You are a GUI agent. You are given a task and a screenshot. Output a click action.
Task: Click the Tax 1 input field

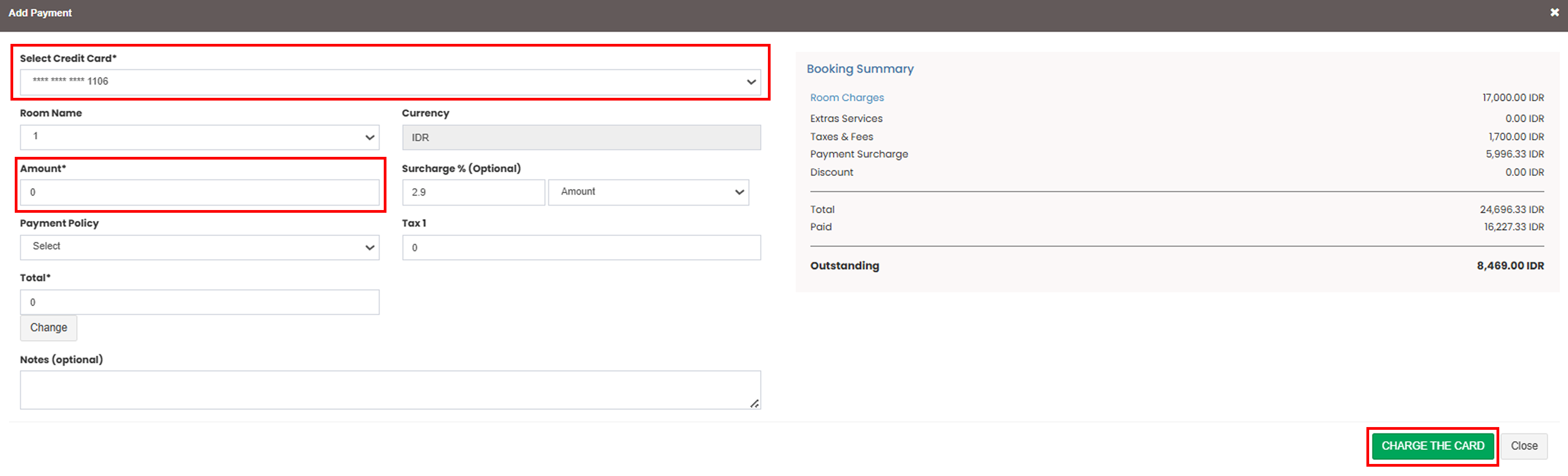tap(581, 247)
